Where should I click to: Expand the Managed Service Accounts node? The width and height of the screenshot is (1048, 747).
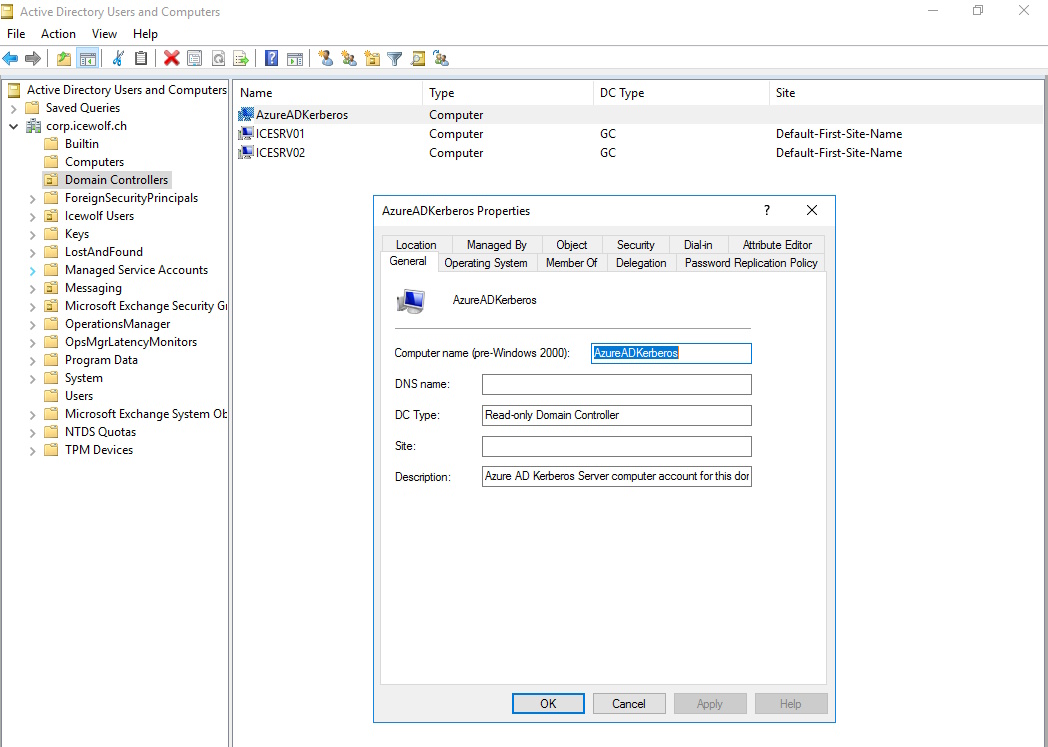point(32,271)
